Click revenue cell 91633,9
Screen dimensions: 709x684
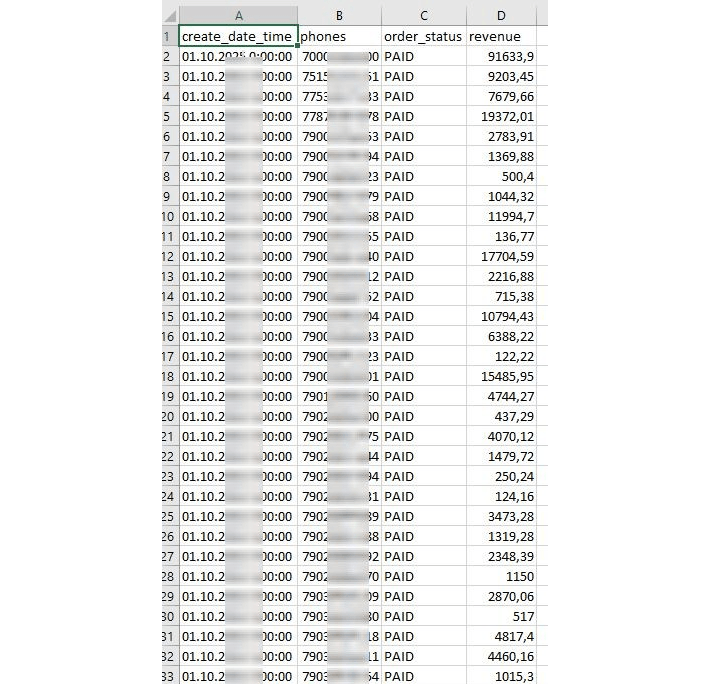(x=501, y=57)
